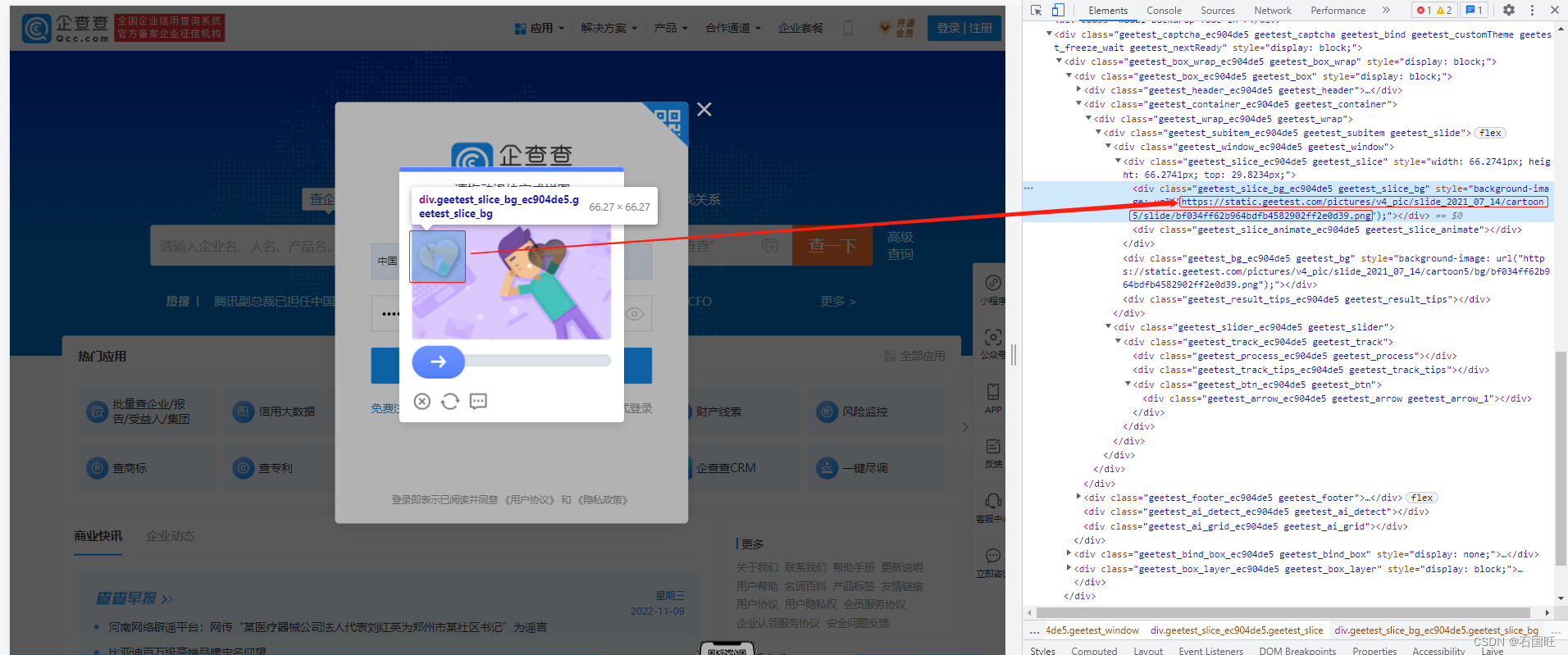Close the captcha with the circled X icon
This screenshot has height=655, width=1568.
click(422, 401)
